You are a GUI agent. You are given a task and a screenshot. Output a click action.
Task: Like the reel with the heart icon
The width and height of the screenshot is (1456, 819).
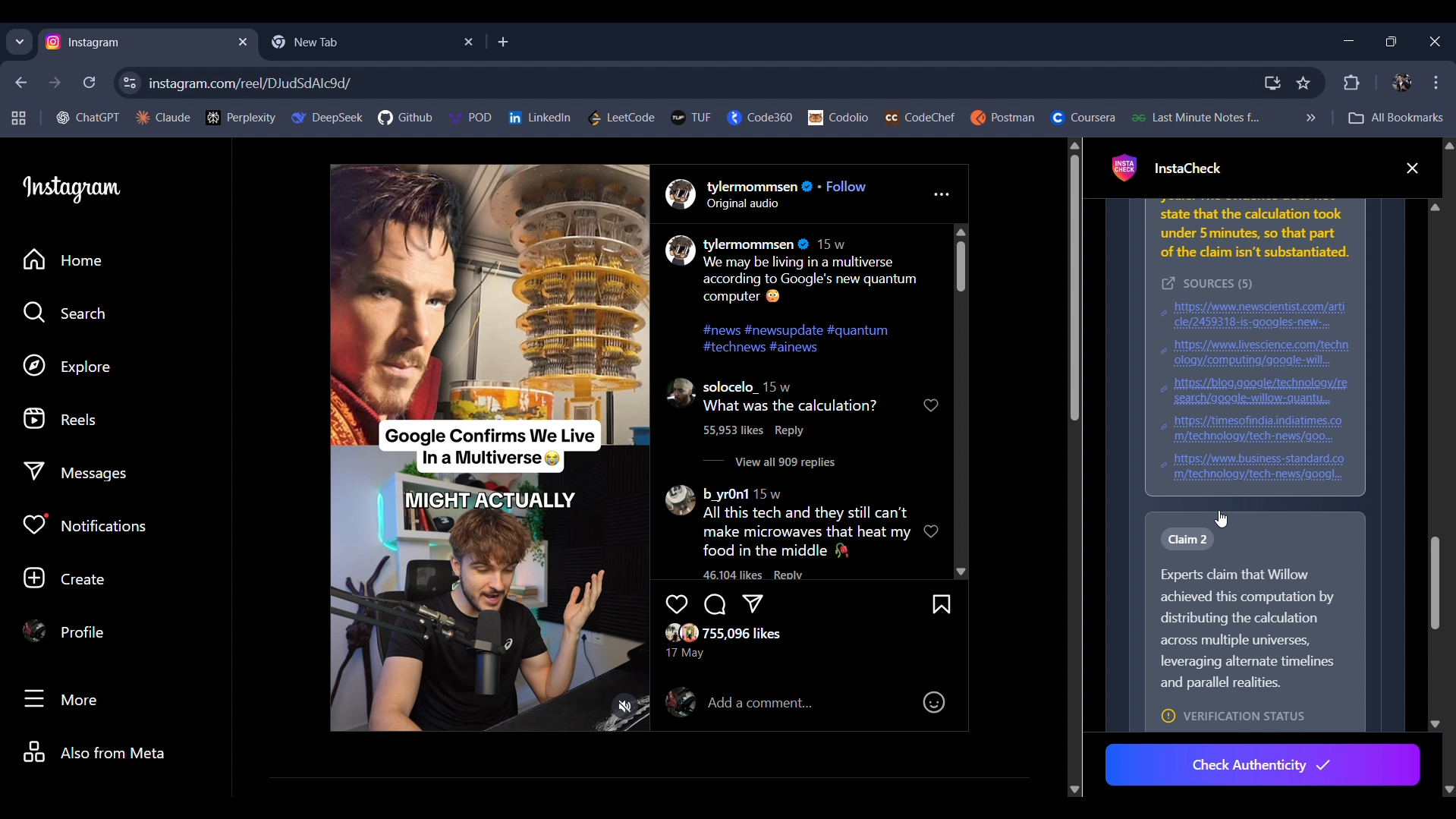pos(676,604)
